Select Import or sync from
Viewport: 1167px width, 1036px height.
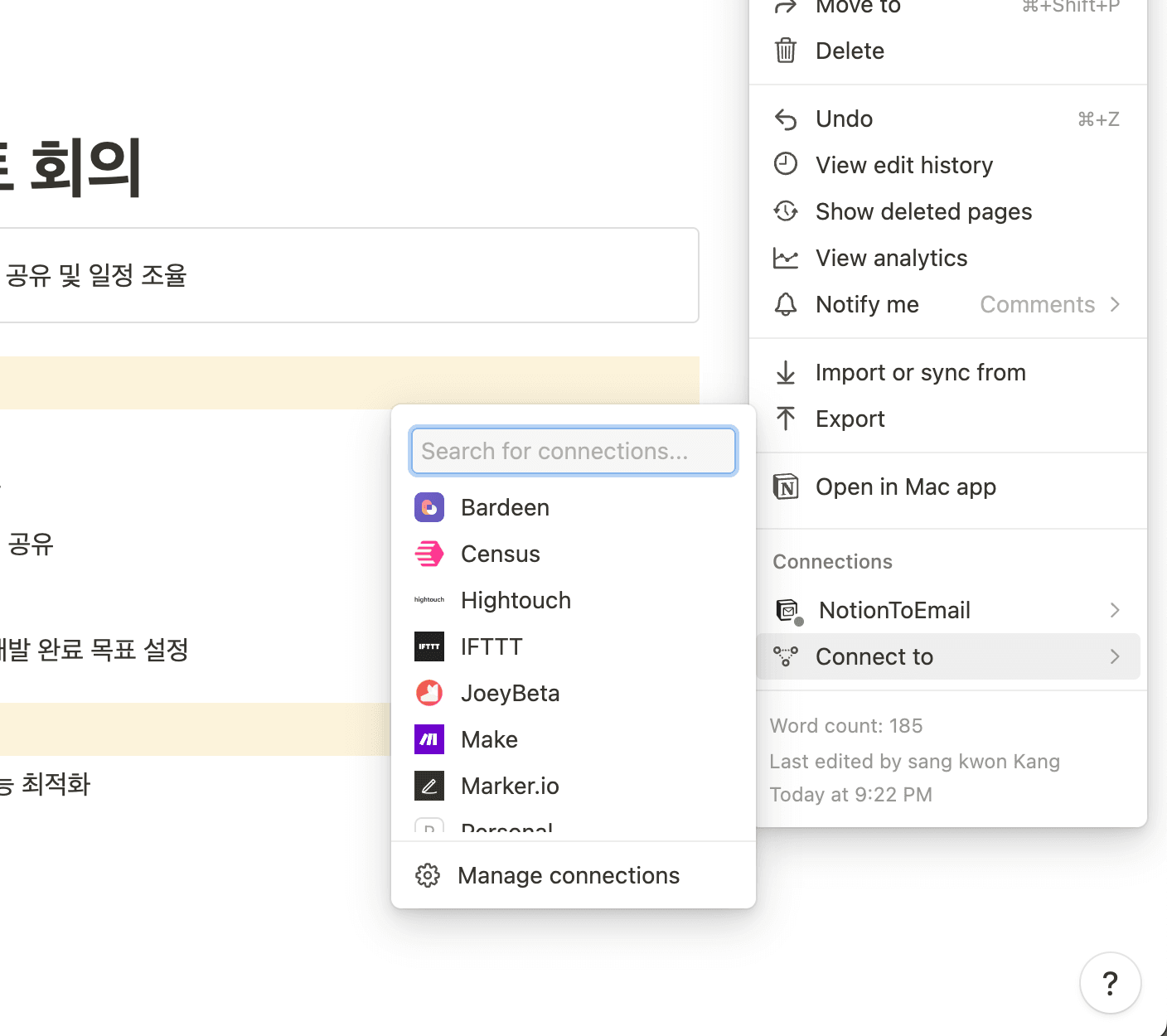click(x=920, y=372)
